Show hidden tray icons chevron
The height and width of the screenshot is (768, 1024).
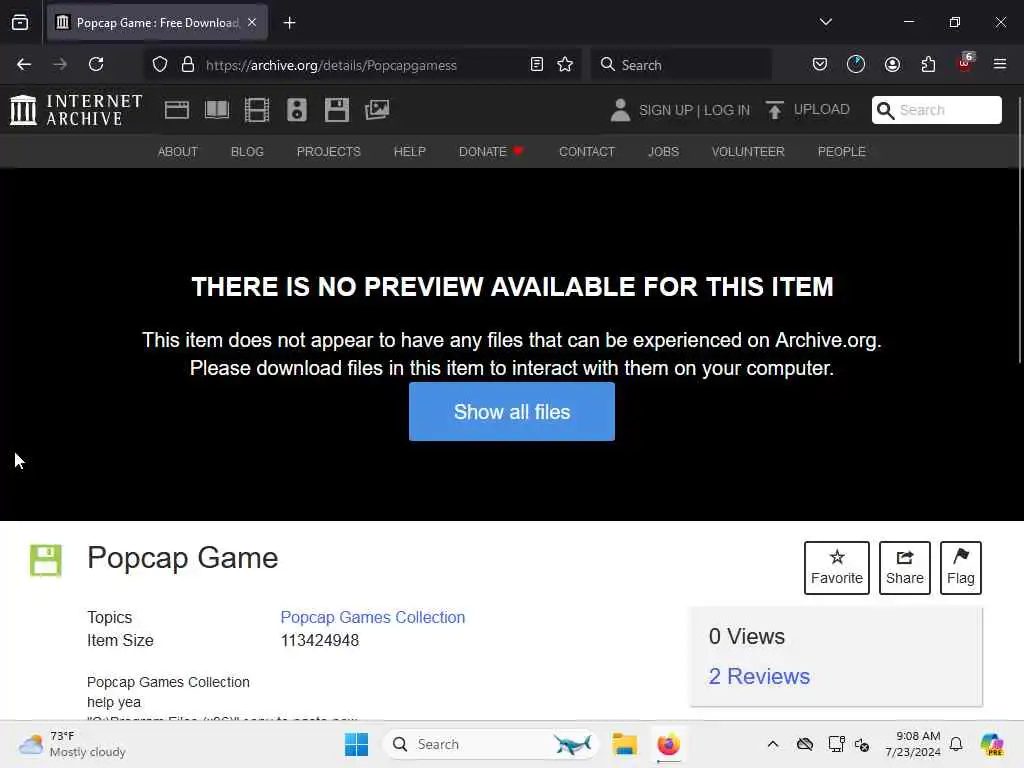pos(773,744)
